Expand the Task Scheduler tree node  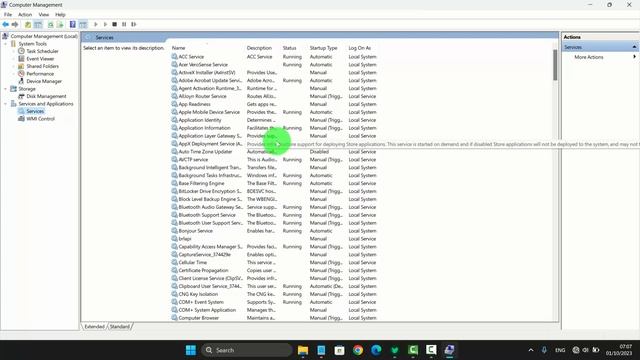pyautogui.click(x=13, y=51)
